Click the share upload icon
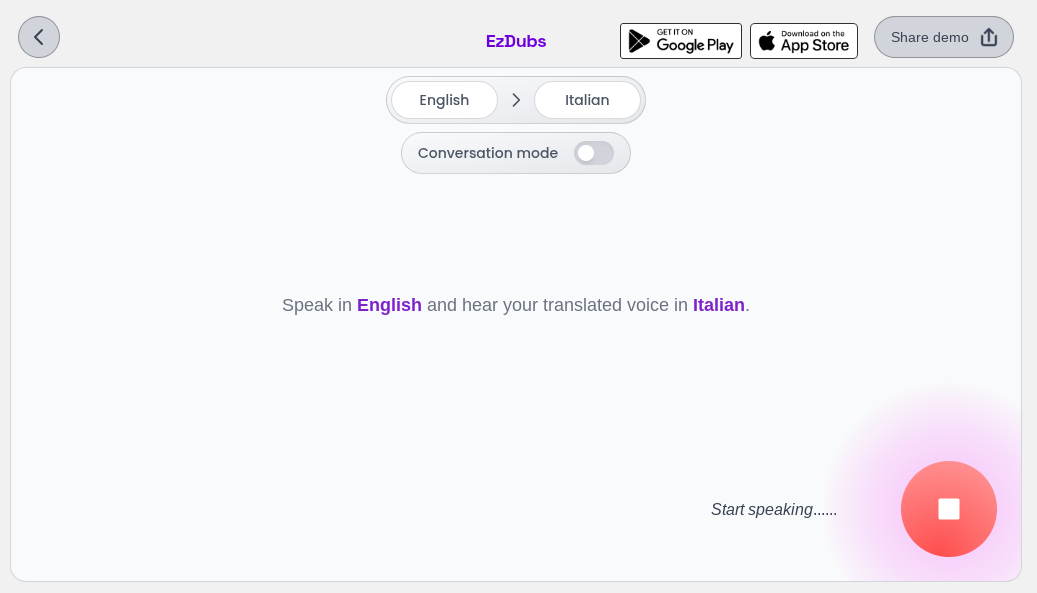This screenshot has height=593, width=1037. click(x=989, y=37)
